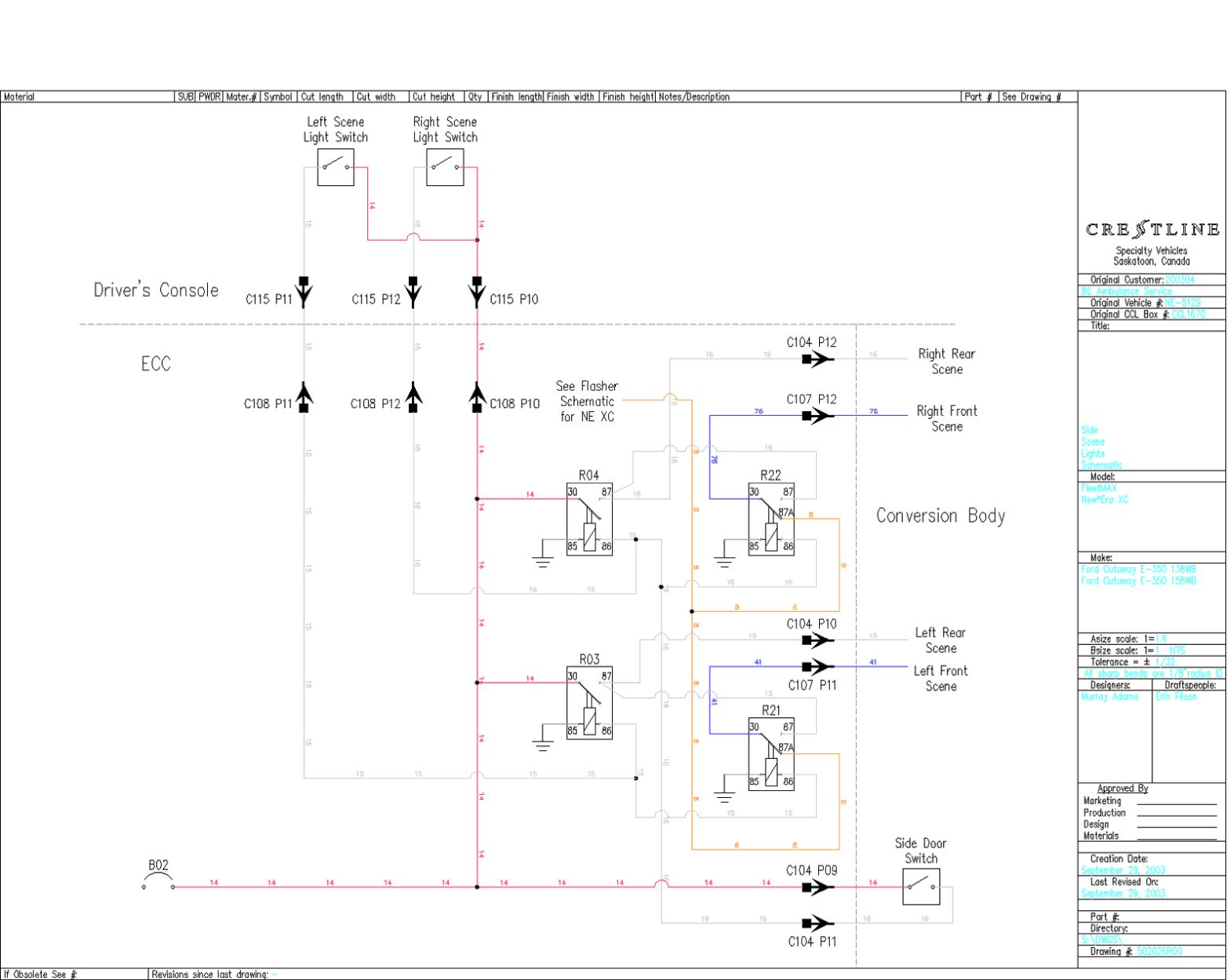Click the "Right Rear Scene" label
This screenshot has width=1227, height=980.
(x=946, y=362)
